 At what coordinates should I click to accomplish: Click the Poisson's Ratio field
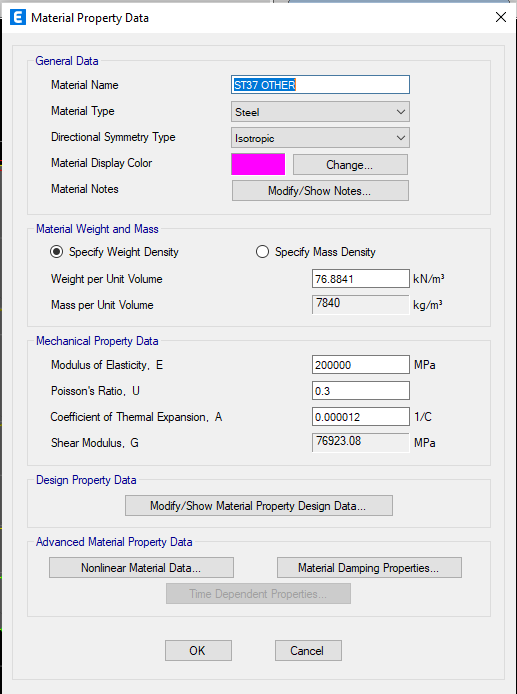(360, 391)
